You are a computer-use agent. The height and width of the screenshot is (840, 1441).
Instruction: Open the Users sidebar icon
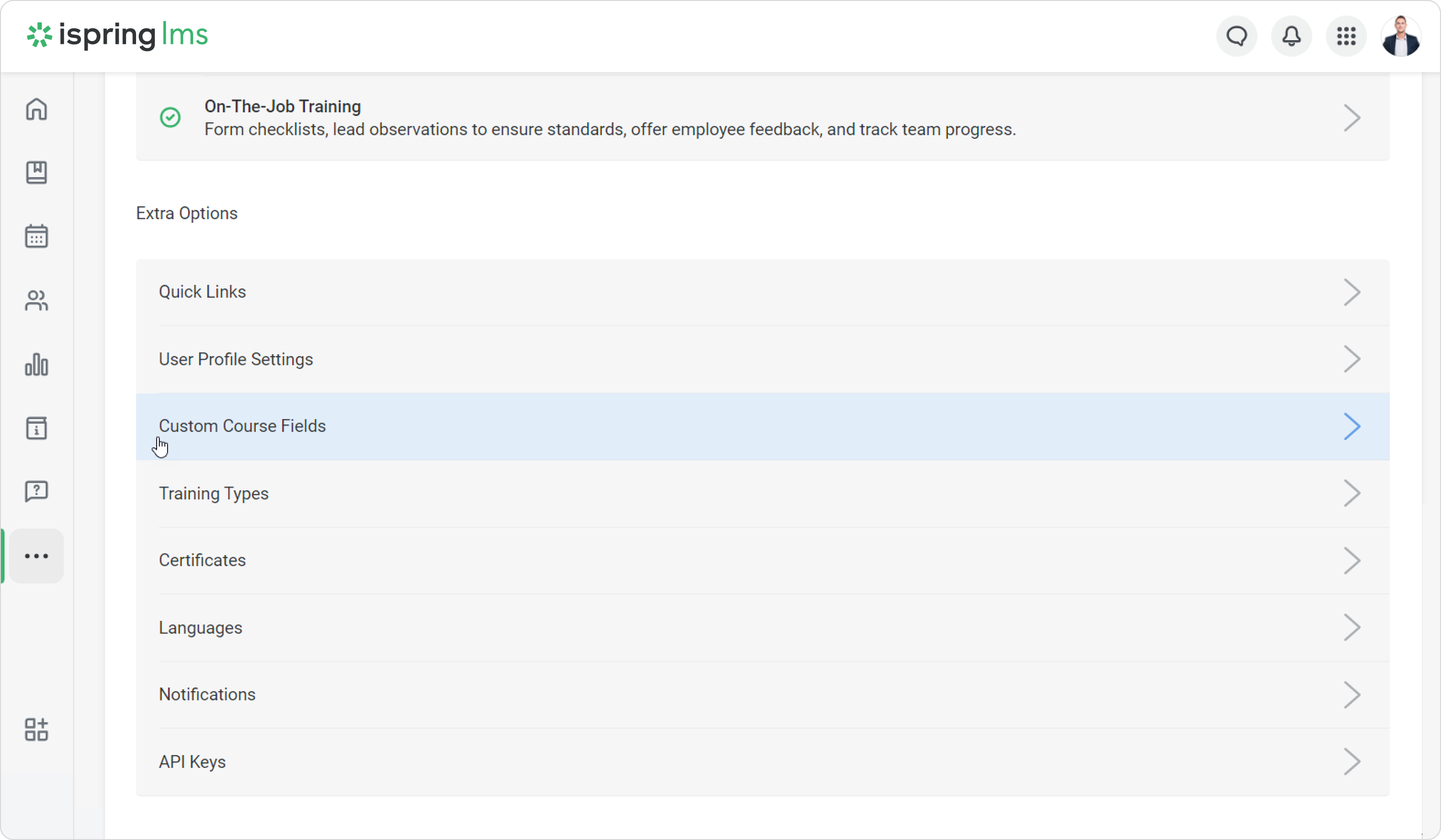point(37,300)
